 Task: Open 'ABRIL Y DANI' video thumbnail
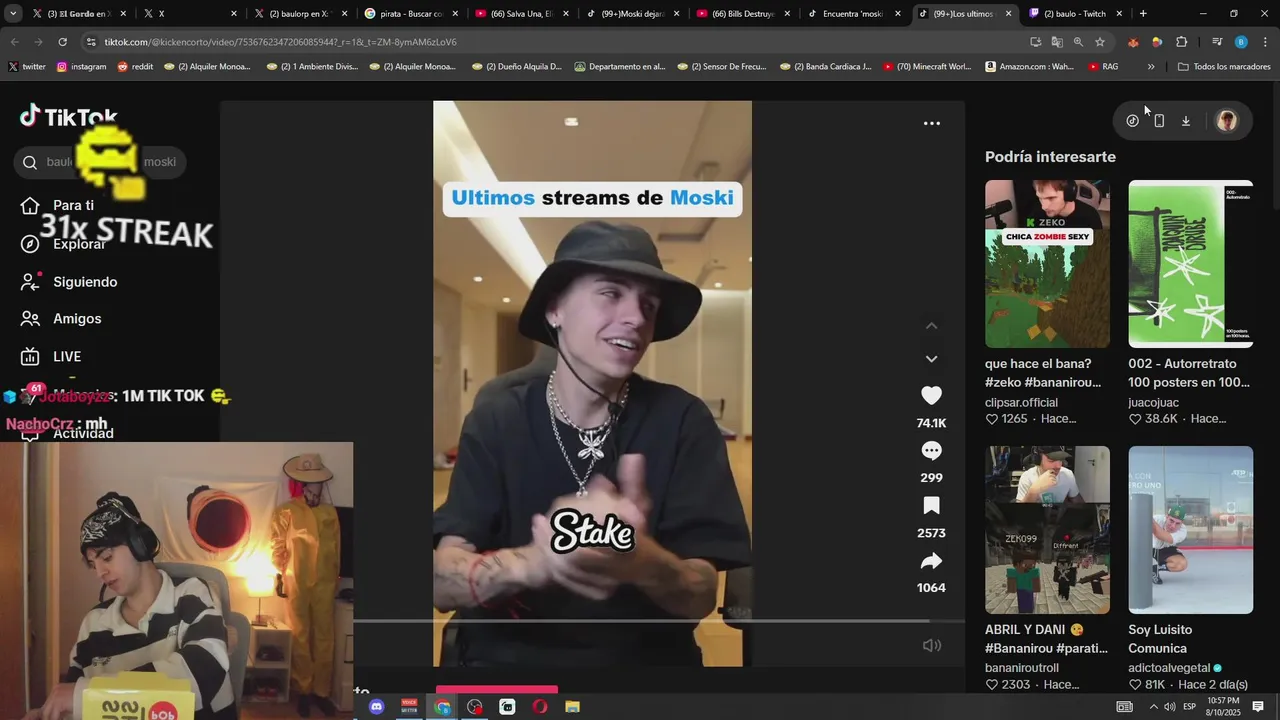point(1047,530)
